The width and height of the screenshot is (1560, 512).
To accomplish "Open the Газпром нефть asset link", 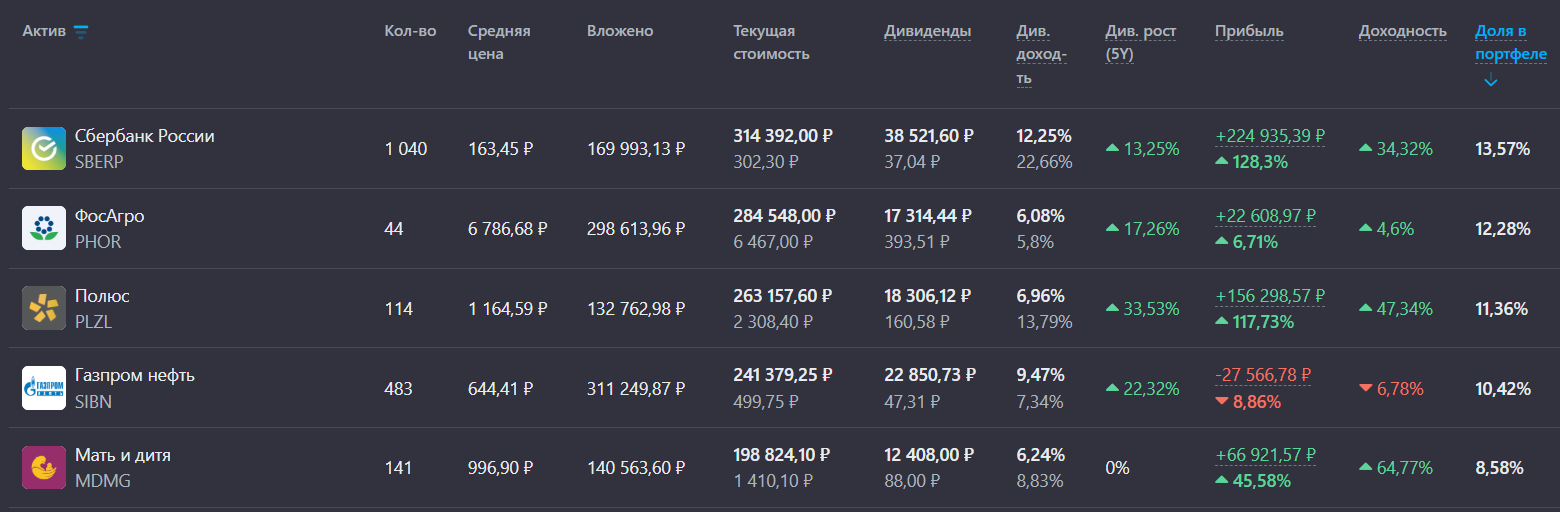I will 135,375.
